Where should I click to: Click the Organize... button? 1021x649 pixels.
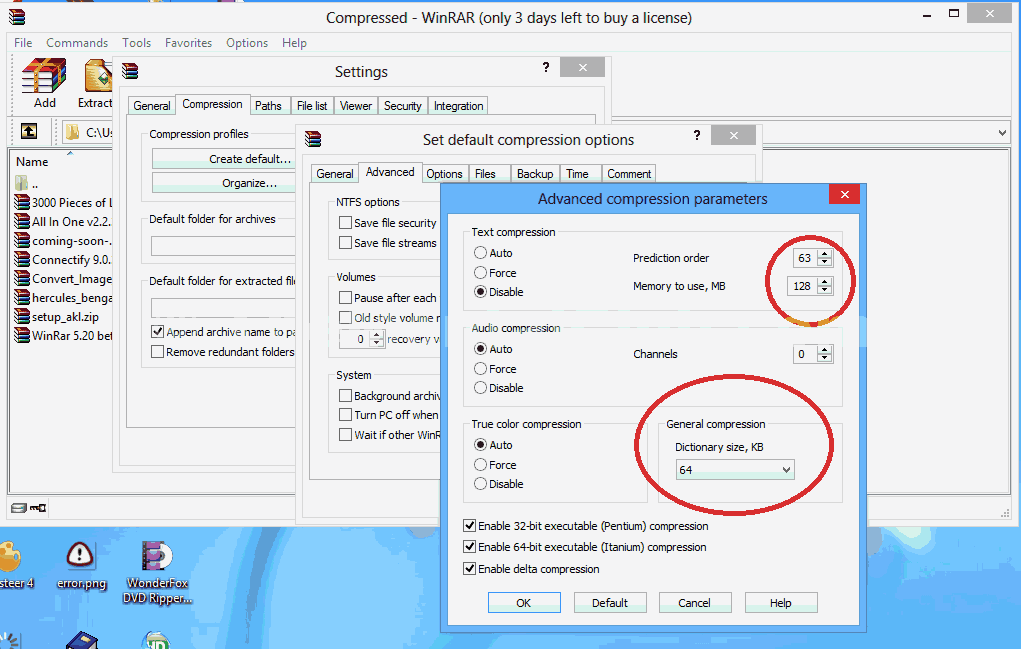223,183
